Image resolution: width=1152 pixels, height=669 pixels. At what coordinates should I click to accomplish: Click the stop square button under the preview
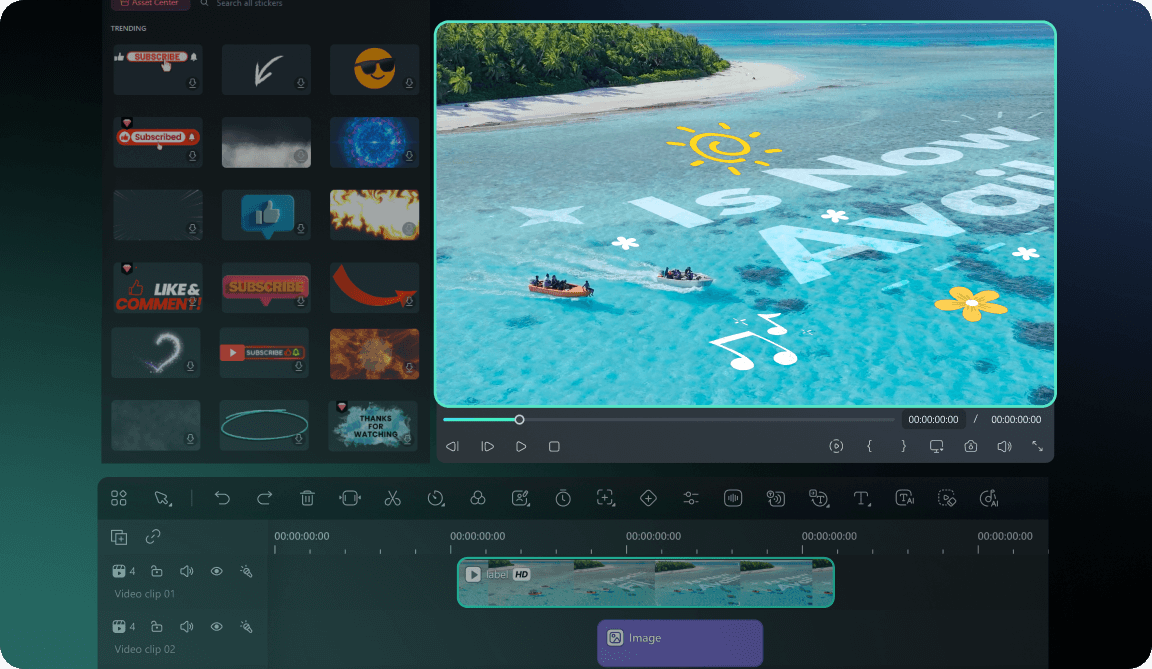click(554, 446)
